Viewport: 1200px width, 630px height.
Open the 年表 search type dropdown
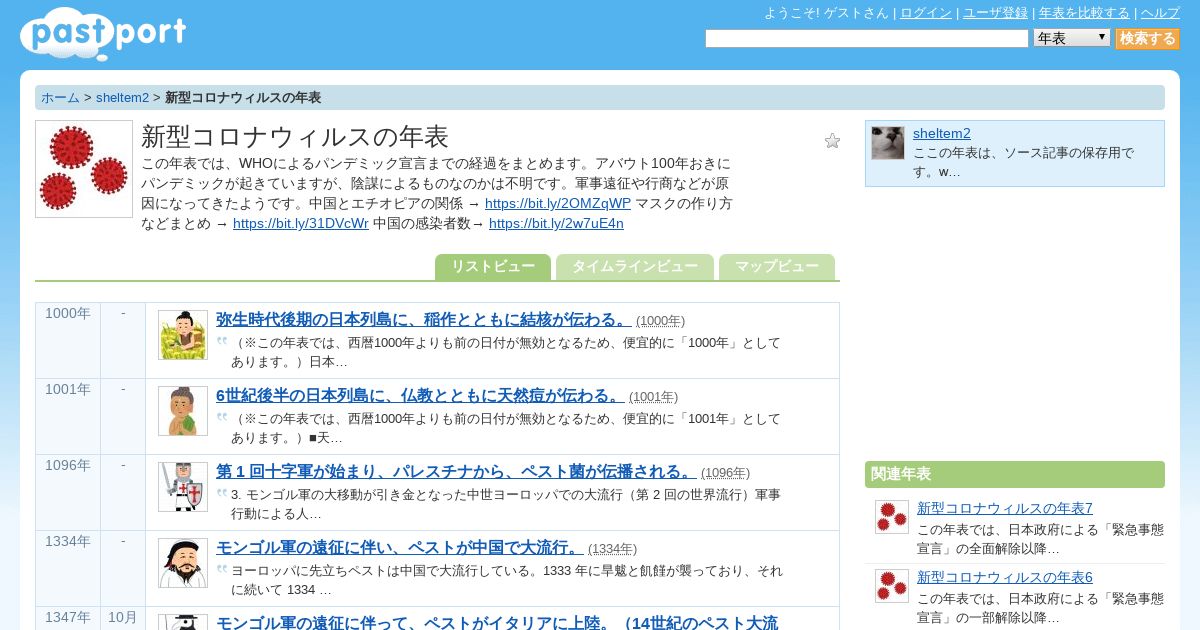pyautogui.click(x=1072, y=38)
